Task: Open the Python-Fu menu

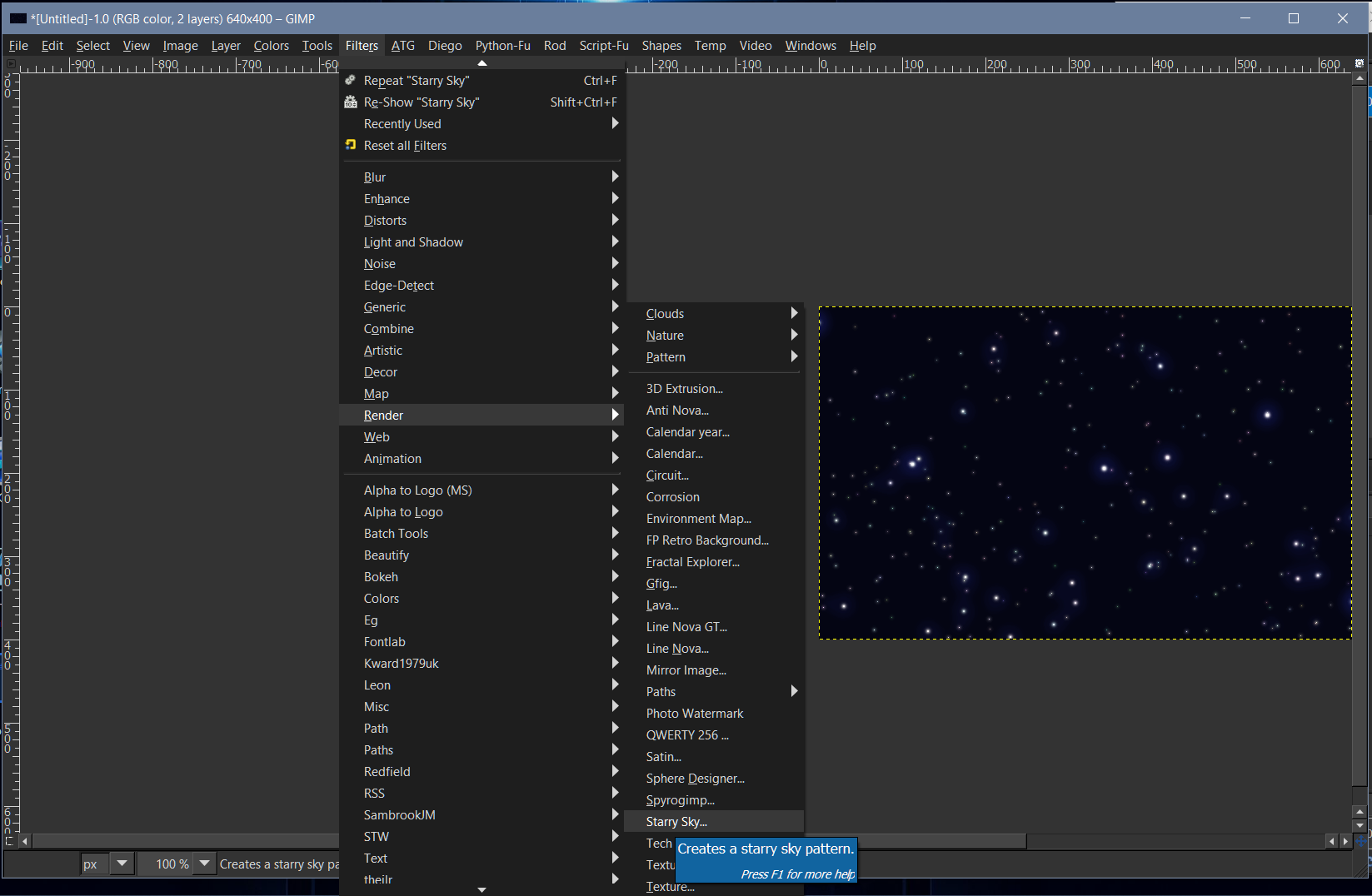Action: coord(502,46)
